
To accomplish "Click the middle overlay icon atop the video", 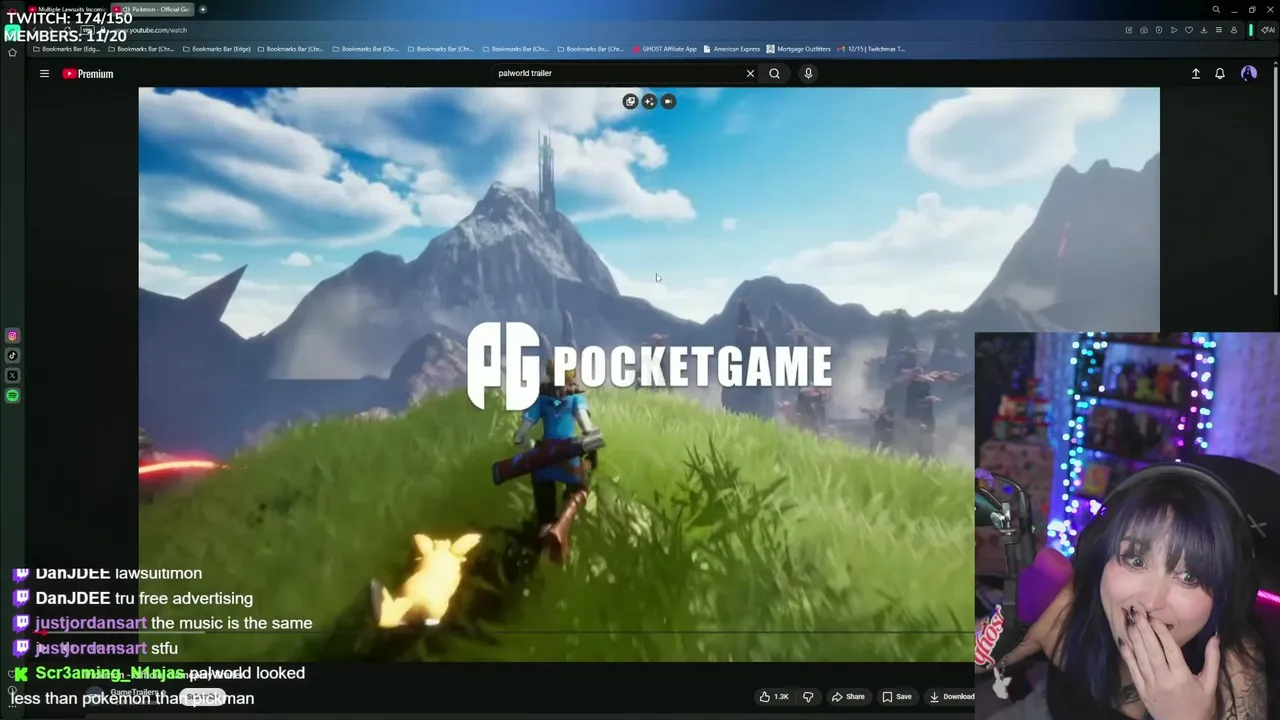I will point(649,101).
